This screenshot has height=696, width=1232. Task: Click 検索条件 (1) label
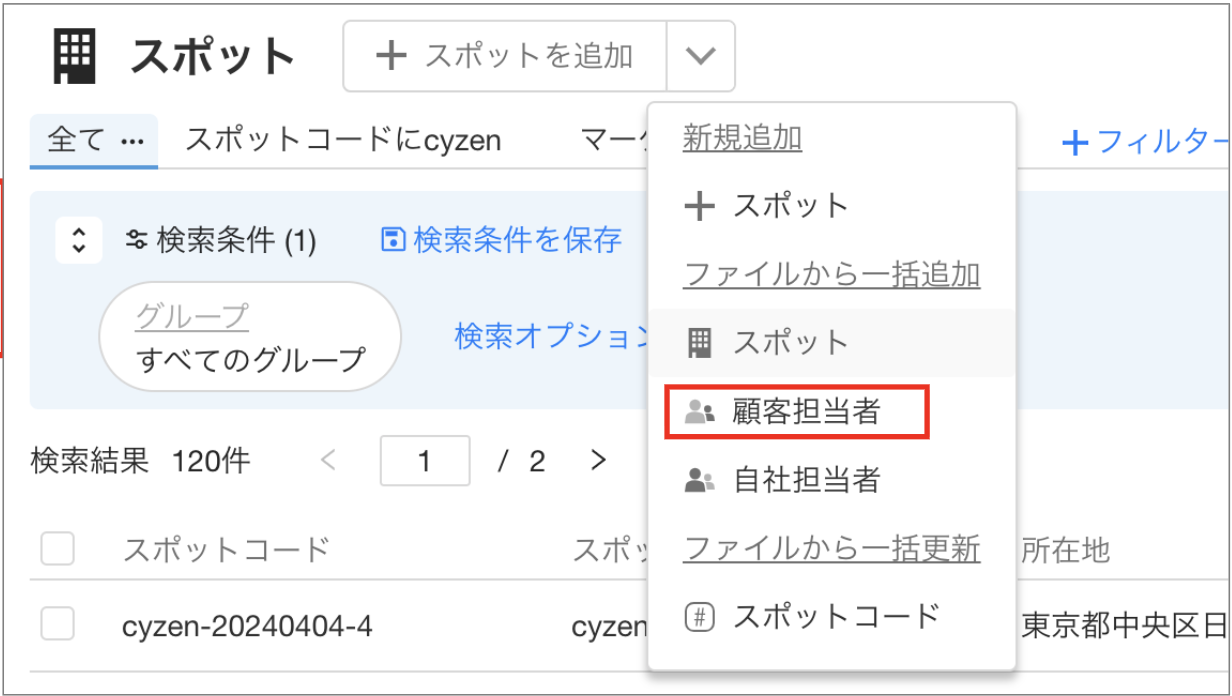point(221,240)
